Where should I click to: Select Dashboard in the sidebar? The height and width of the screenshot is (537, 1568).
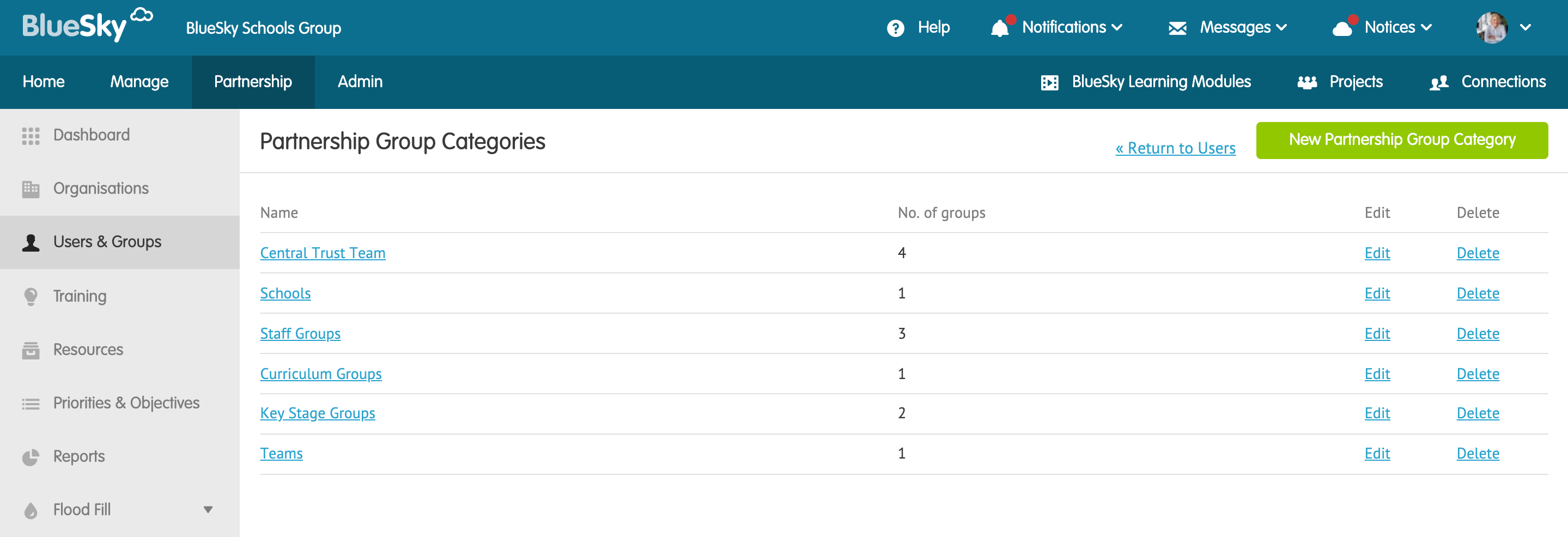120,135
